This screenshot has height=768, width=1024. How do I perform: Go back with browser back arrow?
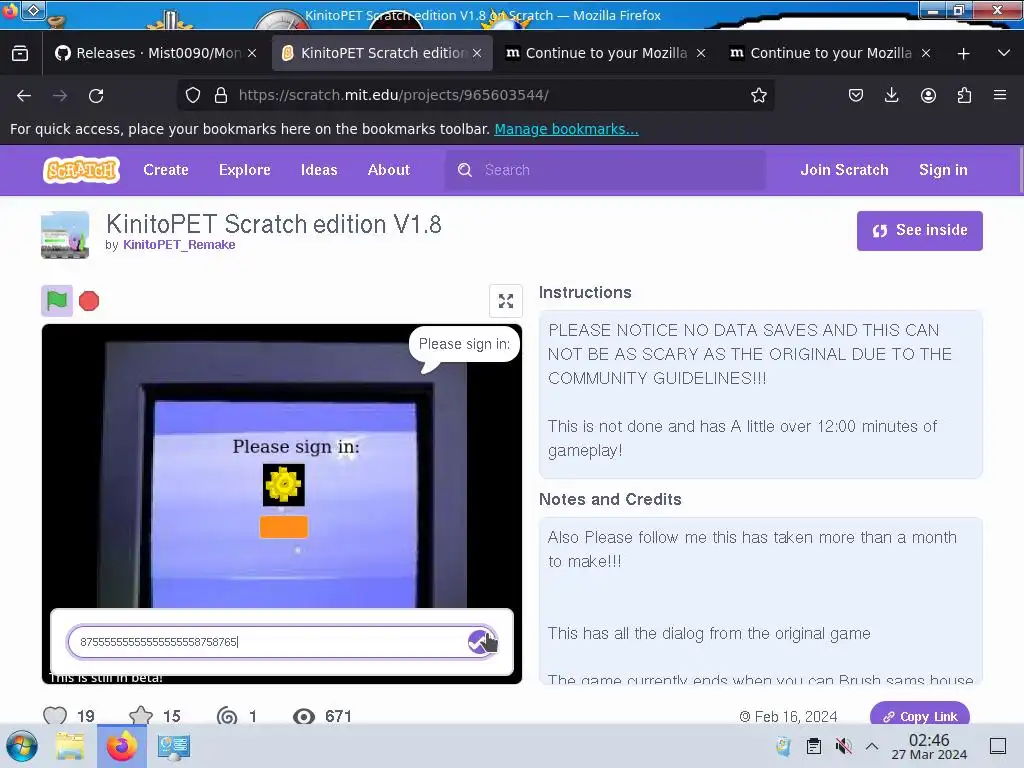tap(24, 96)
